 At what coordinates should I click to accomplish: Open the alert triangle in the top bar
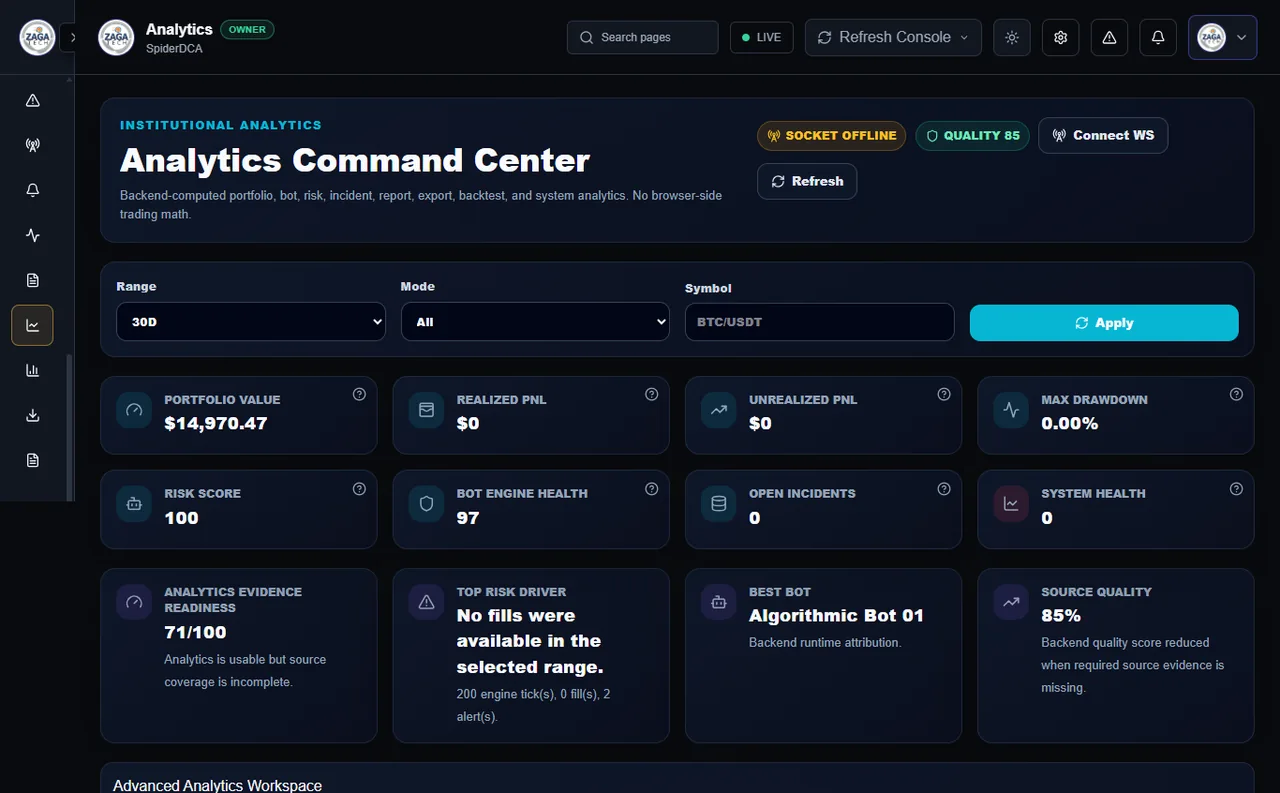pyautogui.click(x=1109, y=37)
